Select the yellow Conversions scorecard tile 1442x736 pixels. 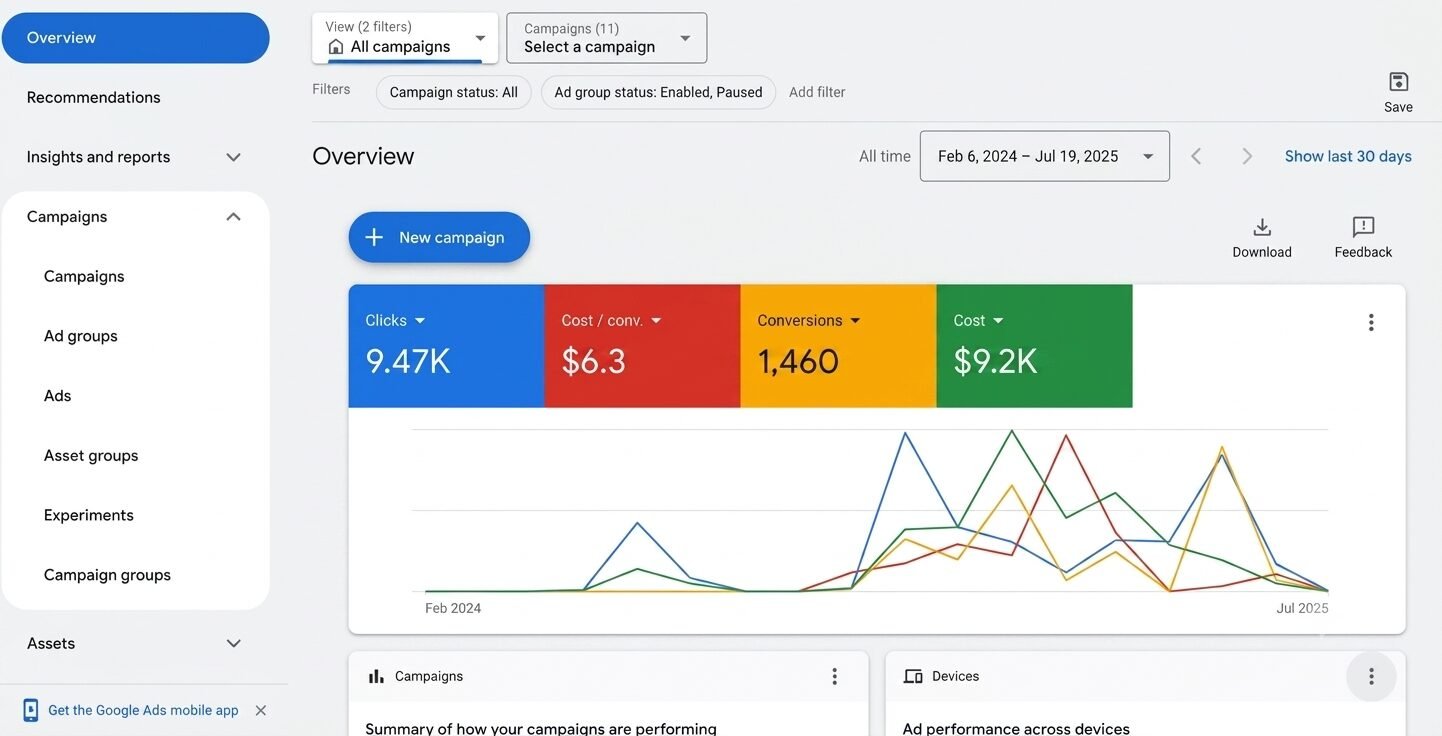838,346
